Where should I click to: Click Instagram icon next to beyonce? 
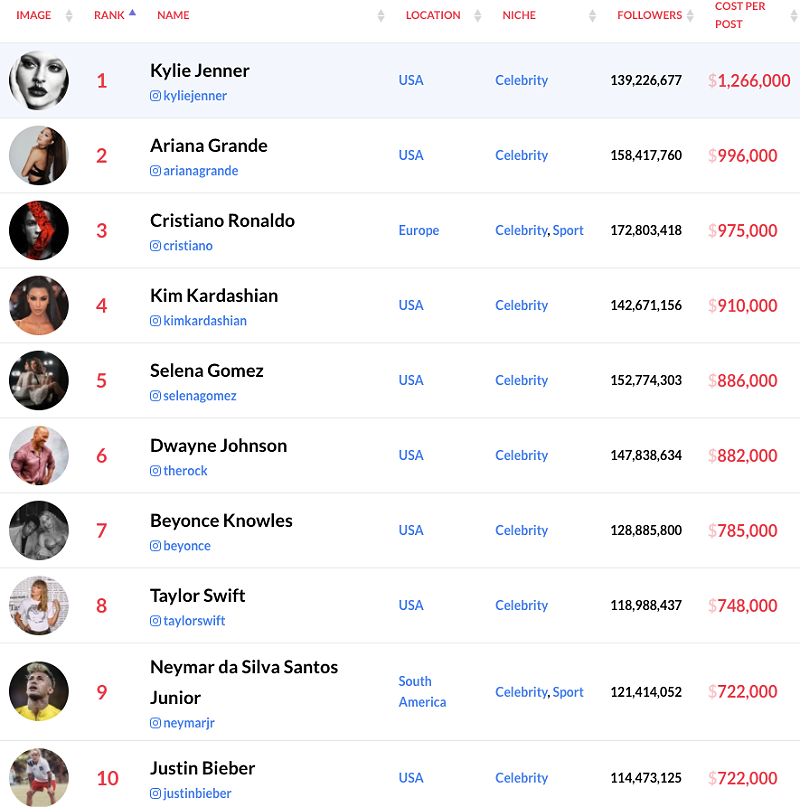coord(155,546)
